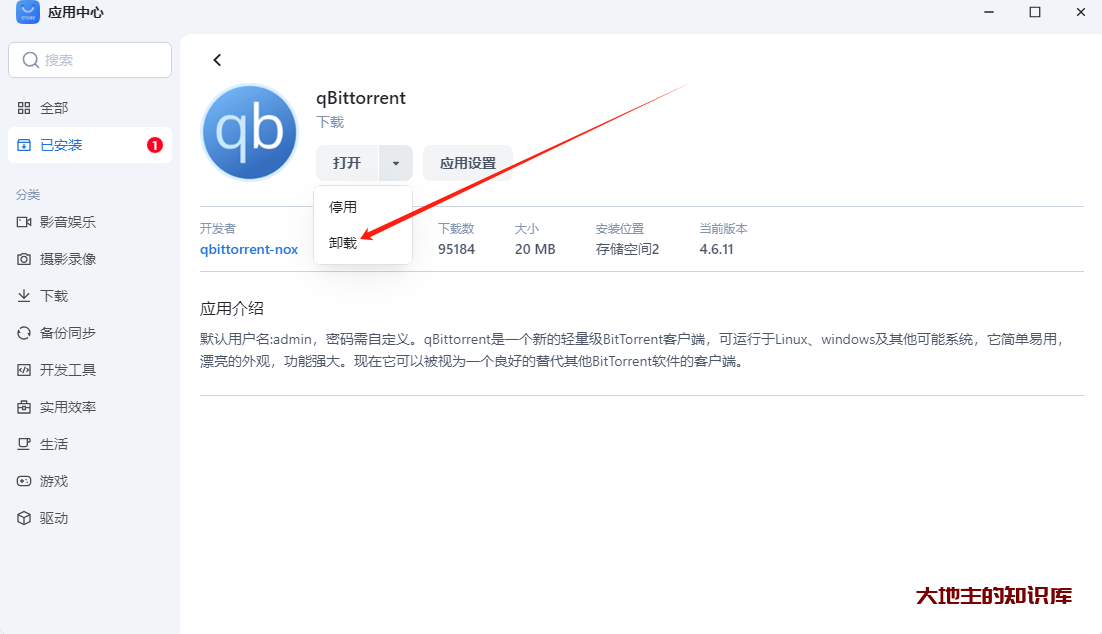1102x634 pixels.
Task: Click the 应用介绍 heading
Action: click(x=232, y=309)
